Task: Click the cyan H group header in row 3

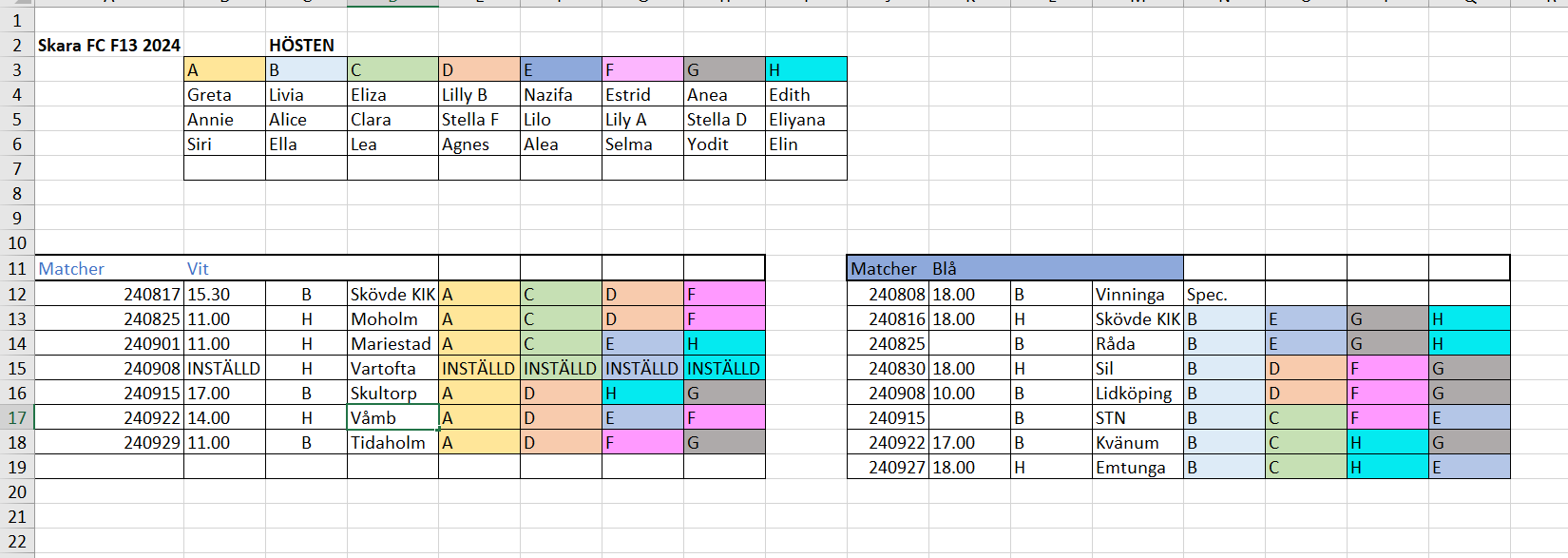Action: click(805, 70)
